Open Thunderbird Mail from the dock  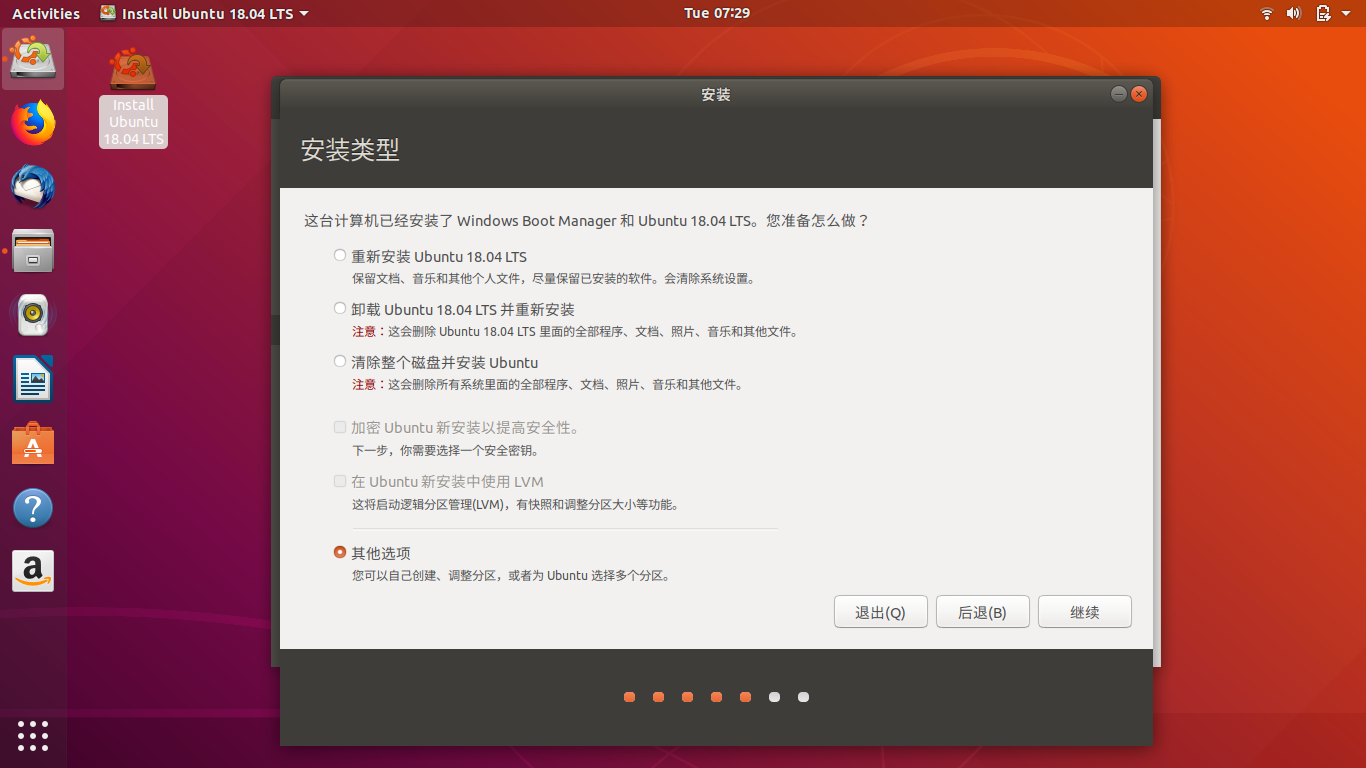33,187
